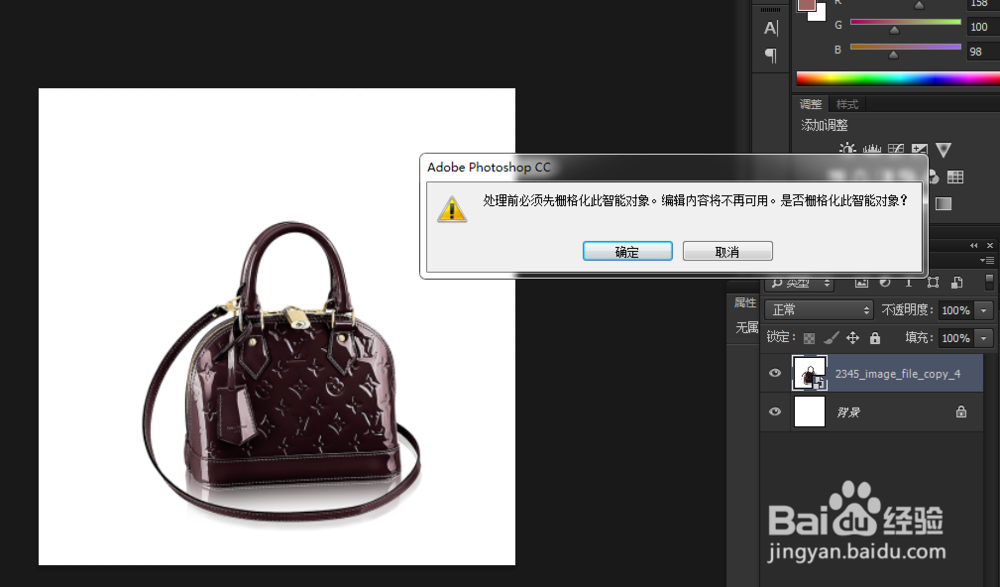This screenshot has height=587, width=1000.
Task: Click the G value field showing 100
Action: pos(982,27)
